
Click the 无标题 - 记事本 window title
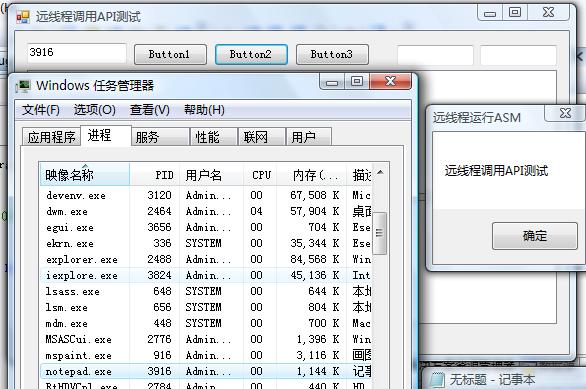click(x=492, y=380)
